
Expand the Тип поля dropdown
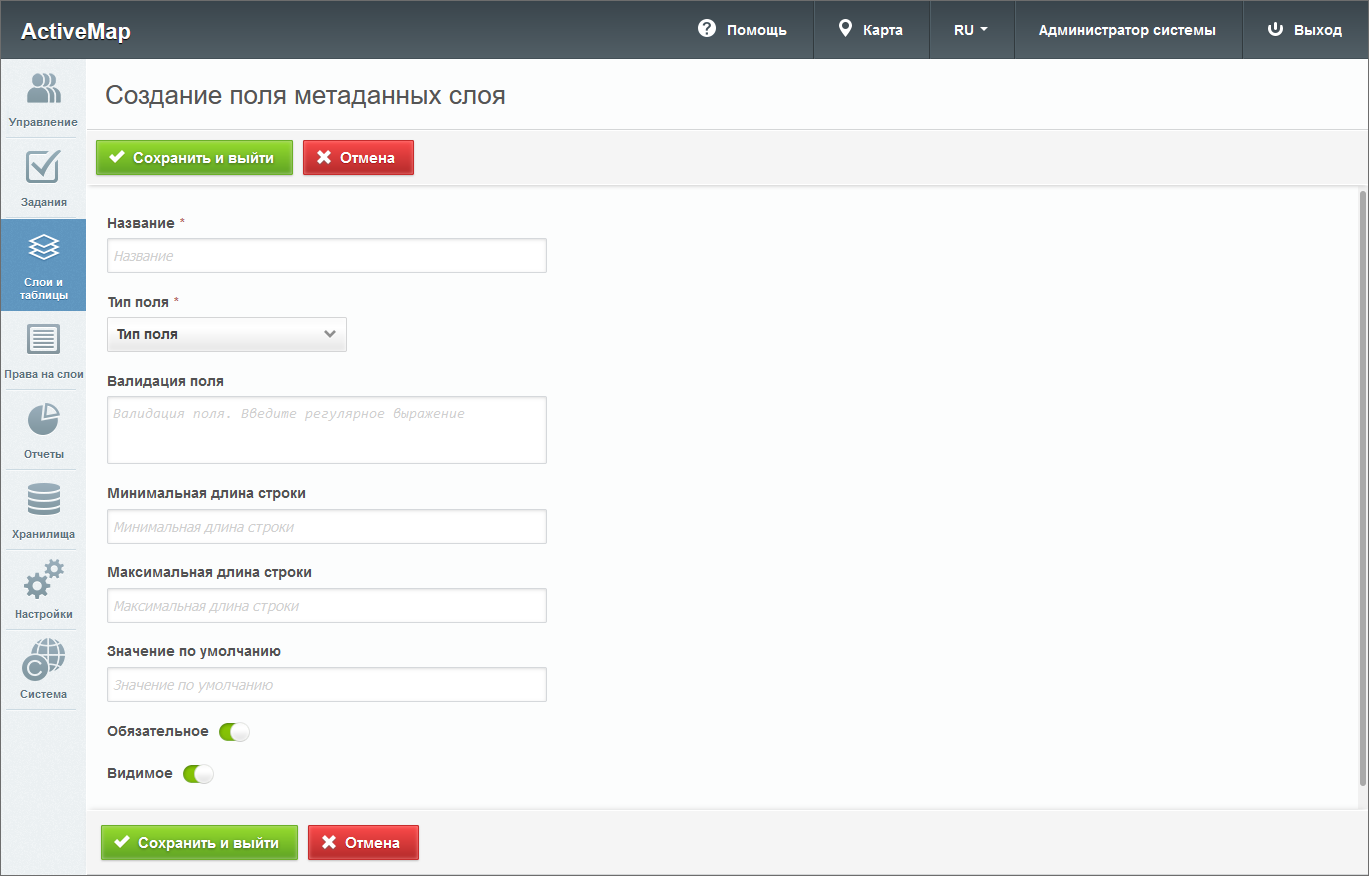227,335
